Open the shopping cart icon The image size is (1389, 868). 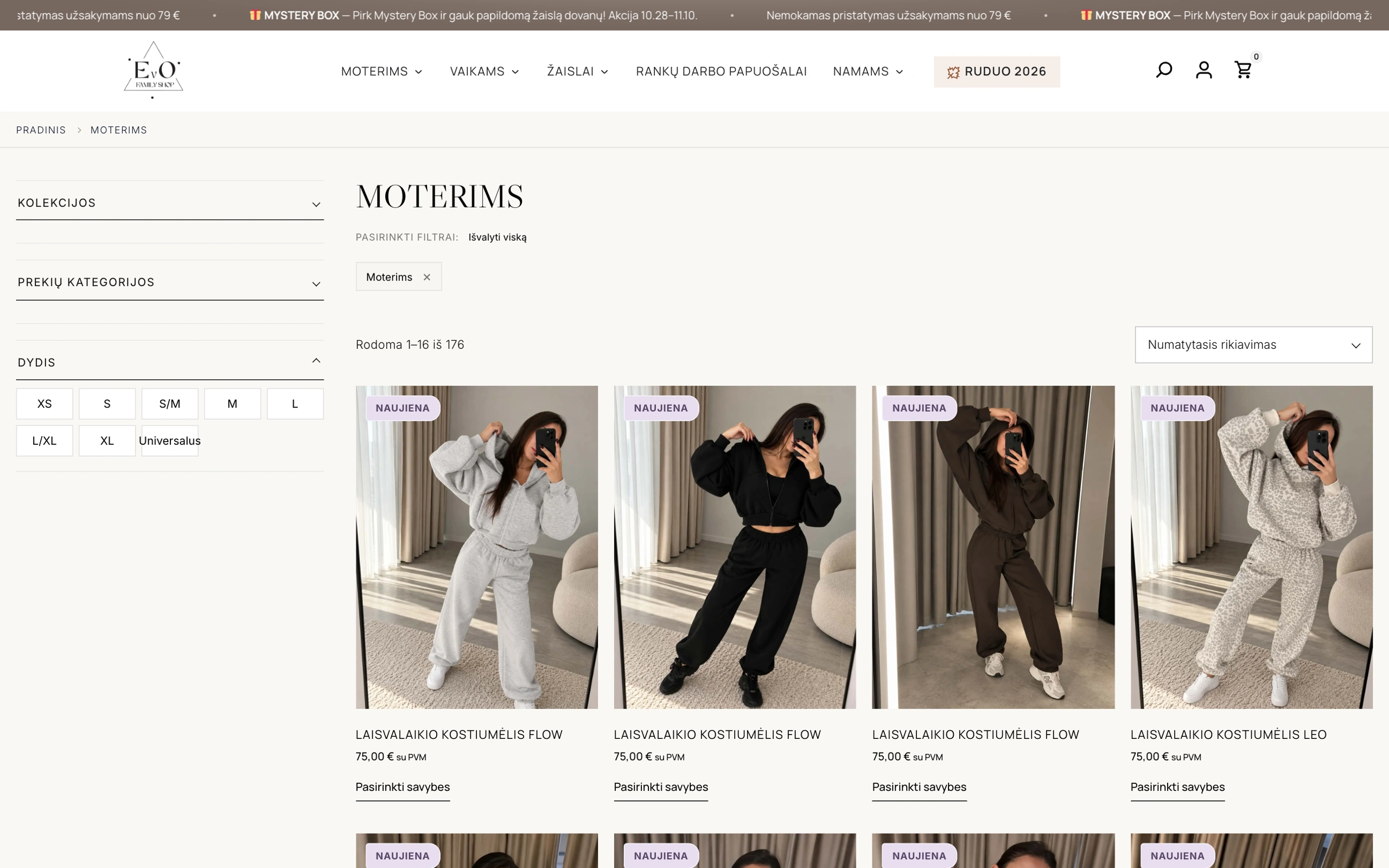pos(1243,70)
